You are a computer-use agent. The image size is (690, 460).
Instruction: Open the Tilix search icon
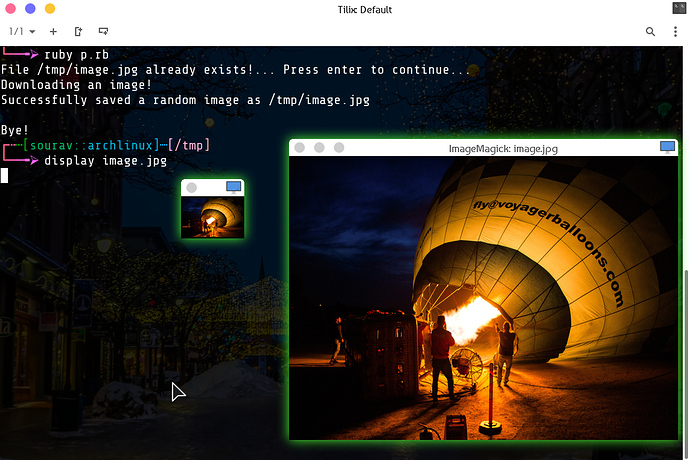(x=650, y=32)
